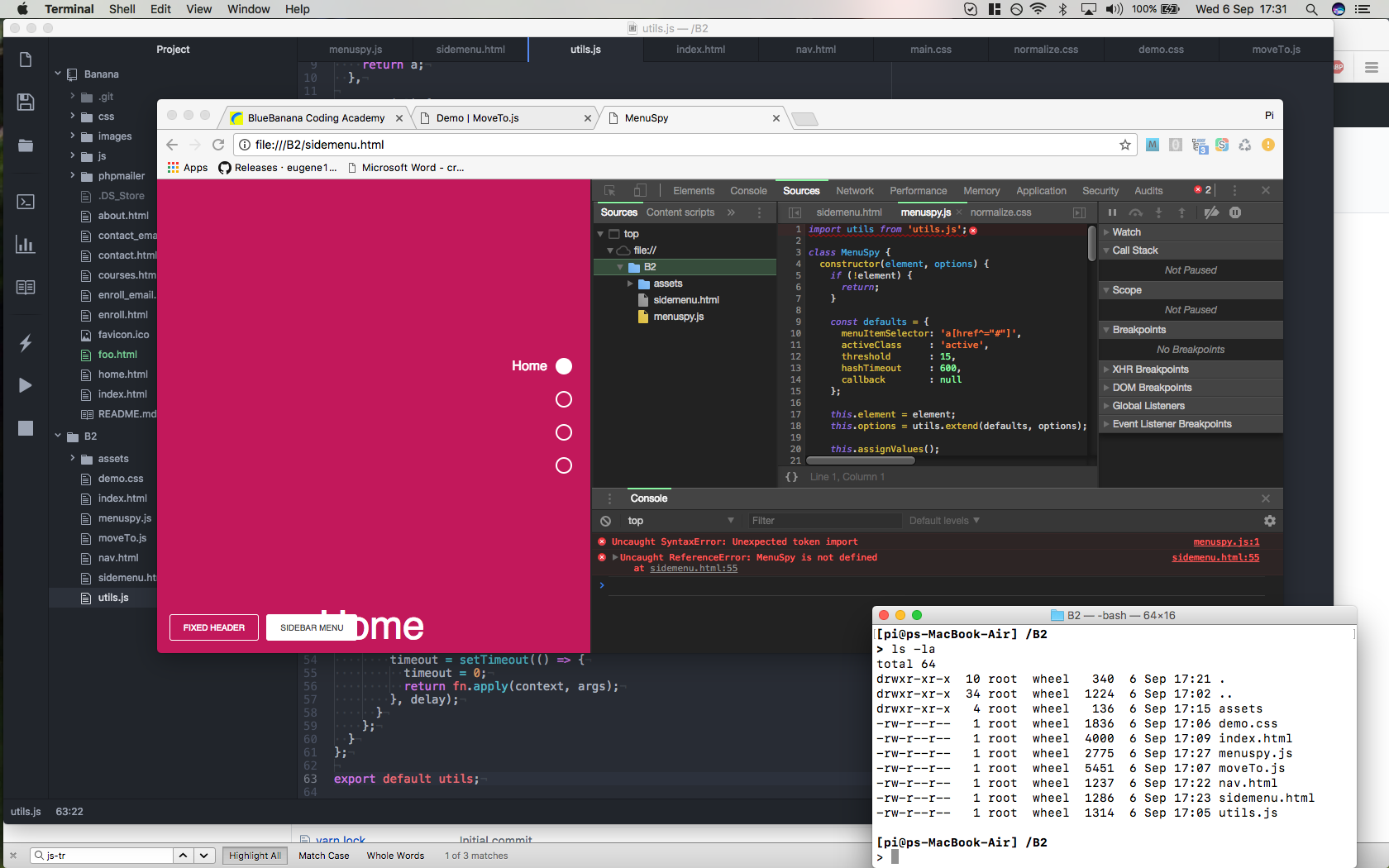This screenshot has width=1389, height=868.
Task: Click the pretty print braces icon
Action: 791,477
